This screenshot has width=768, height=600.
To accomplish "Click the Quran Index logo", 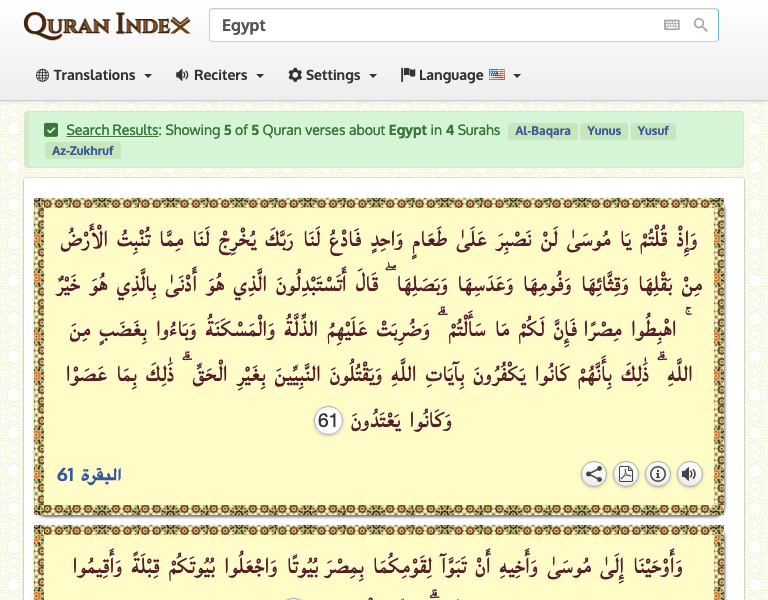I will pos(106,25).
